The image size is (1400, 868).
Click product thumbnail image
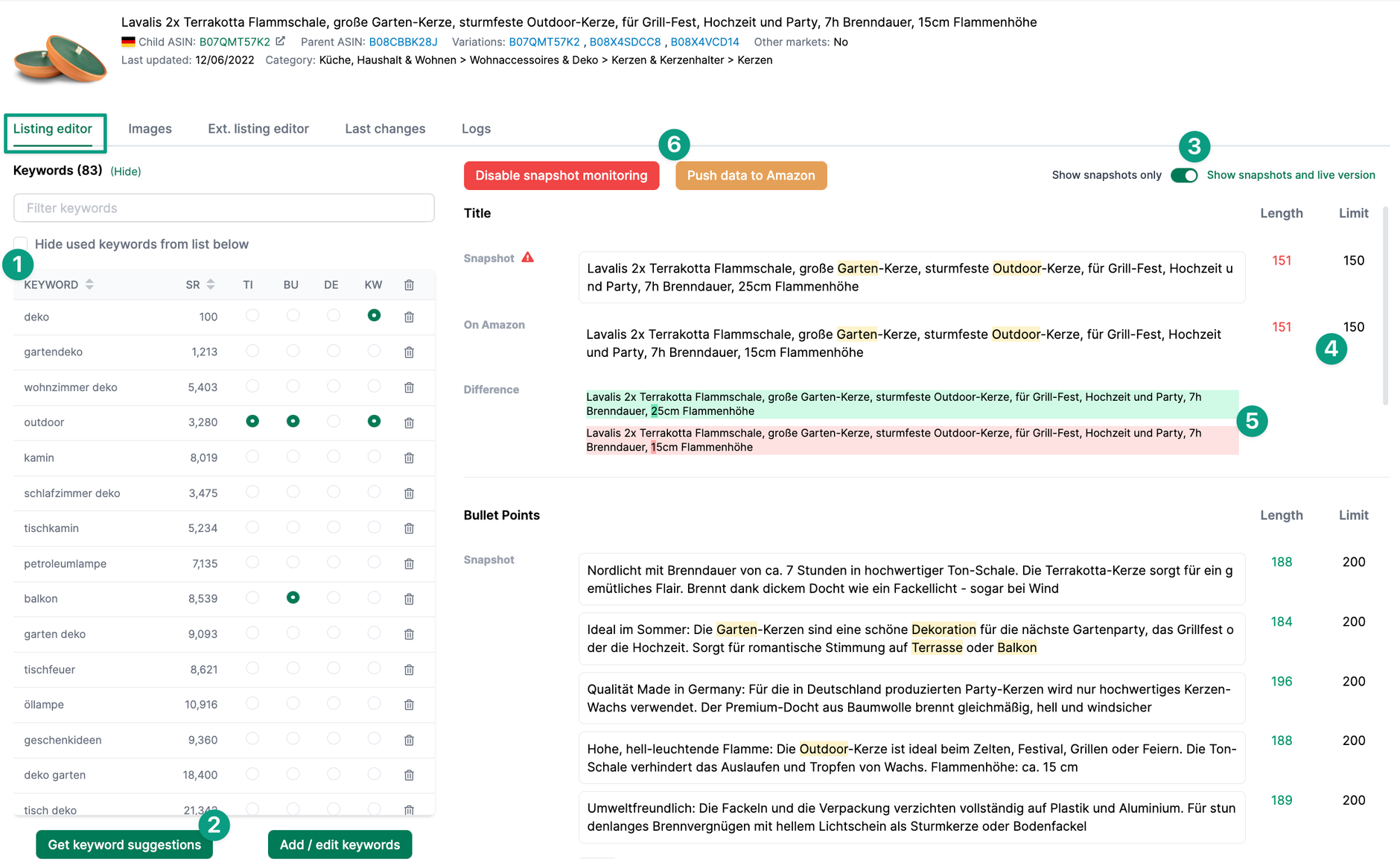tap(60, 58)
